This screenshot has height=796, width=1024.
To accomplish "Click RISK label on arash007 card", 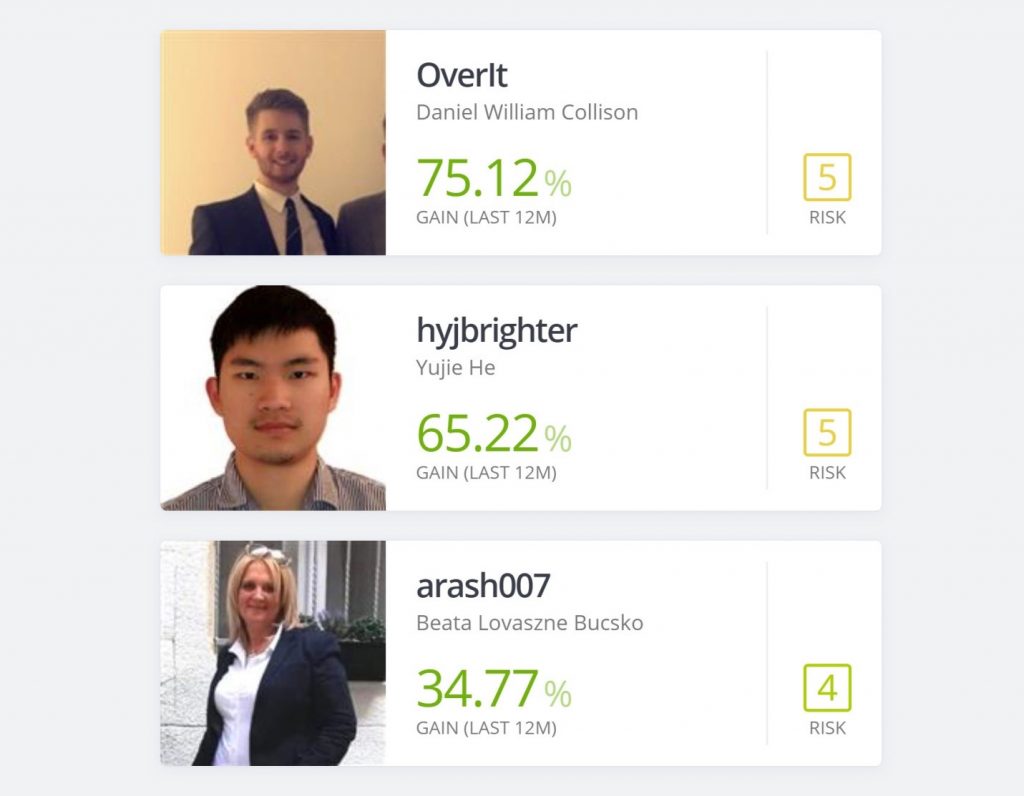I will pyautogui.click(x=827, y=728).
